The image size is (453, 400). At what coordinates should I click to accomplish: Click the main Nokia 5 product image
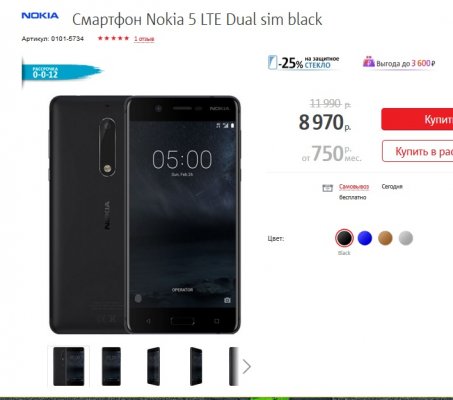pos(145,215)
